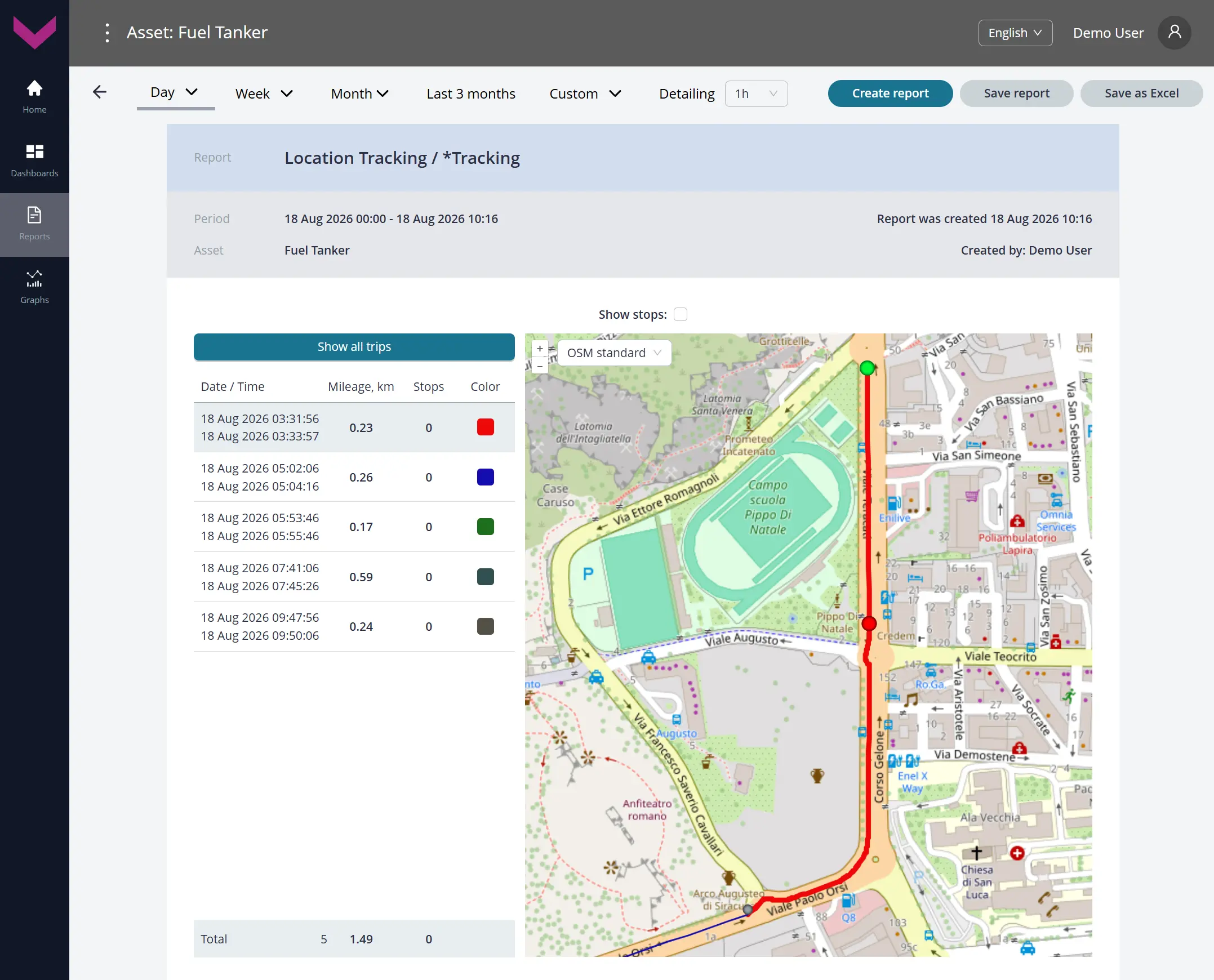Open the Detailing 1h dropdown
The height and width of the screenshot is (980, 1214).
tap(756, 93)
